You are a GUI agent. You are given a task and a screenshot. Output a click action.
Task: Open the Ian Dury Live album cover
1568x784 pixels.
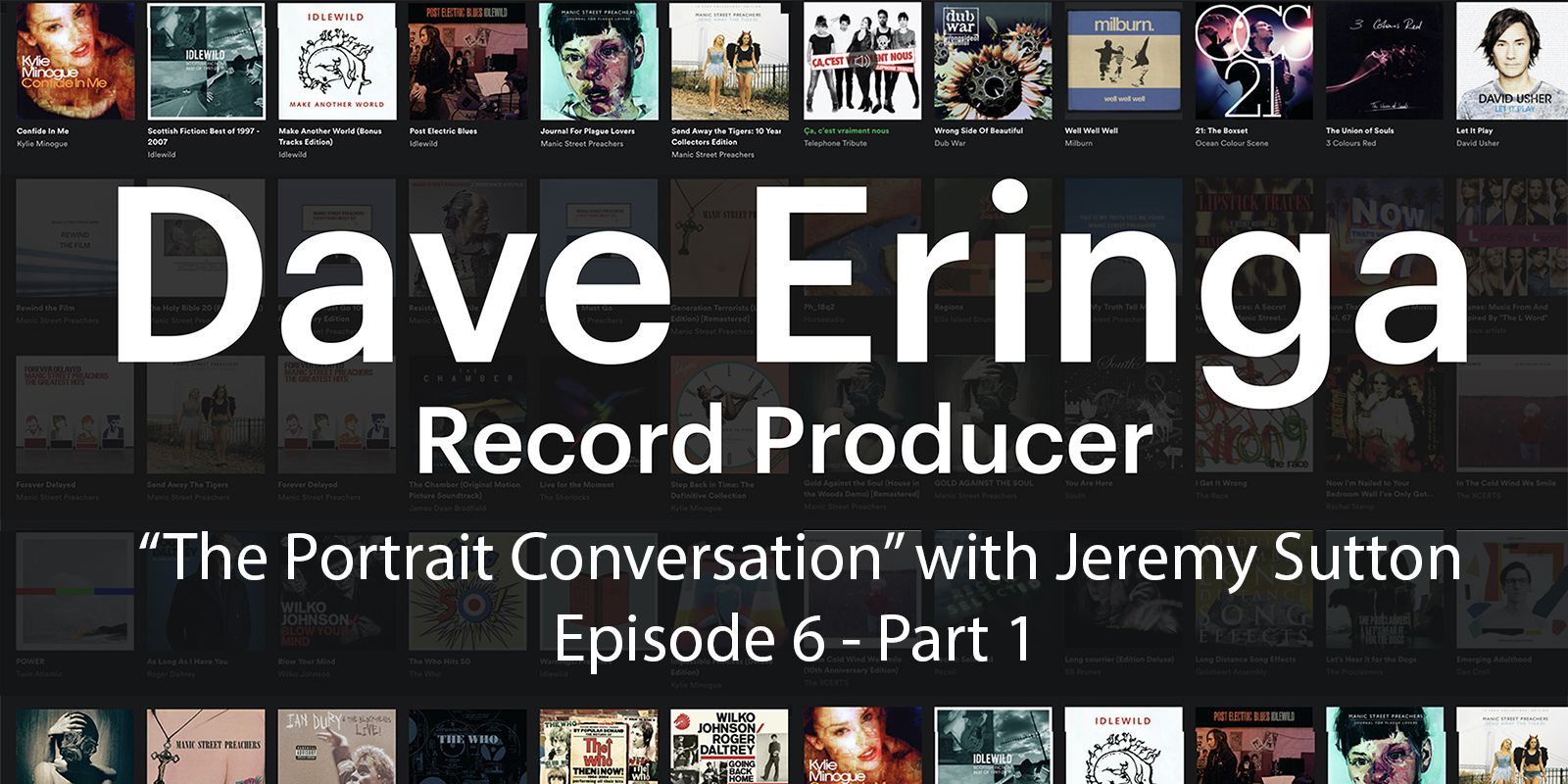coord(337,747)
